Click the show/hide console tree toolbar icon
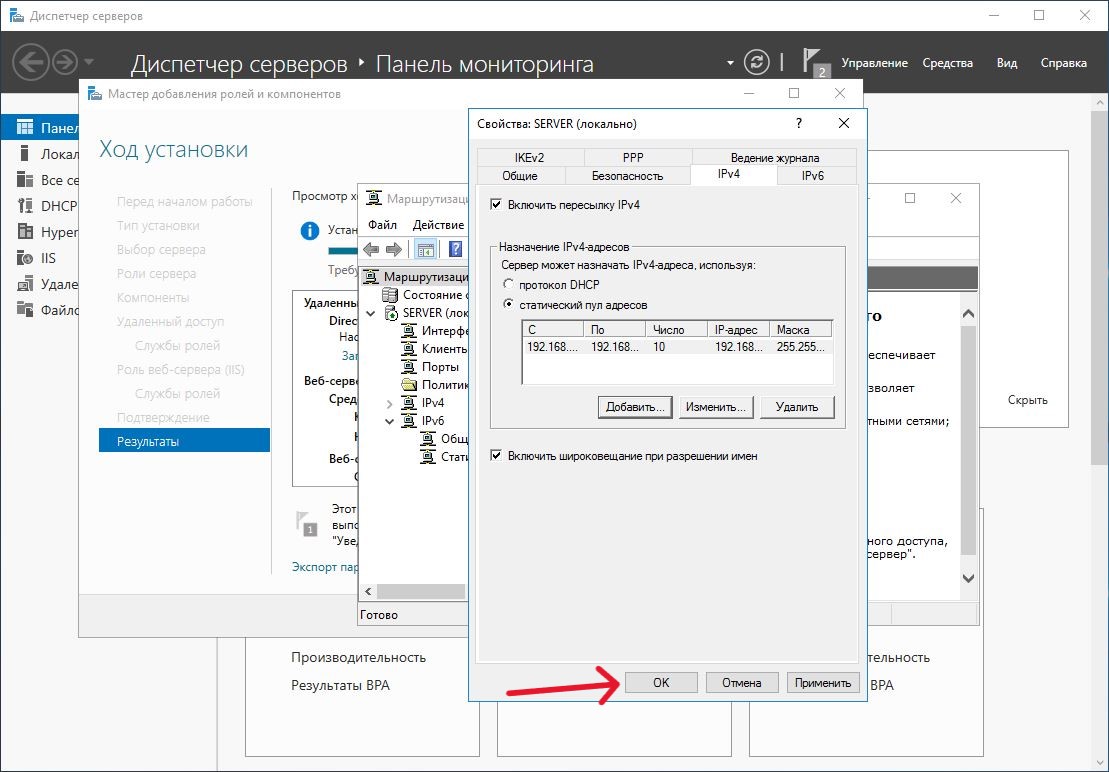Screen dimensions: 1109x772 tap(425, 249)
